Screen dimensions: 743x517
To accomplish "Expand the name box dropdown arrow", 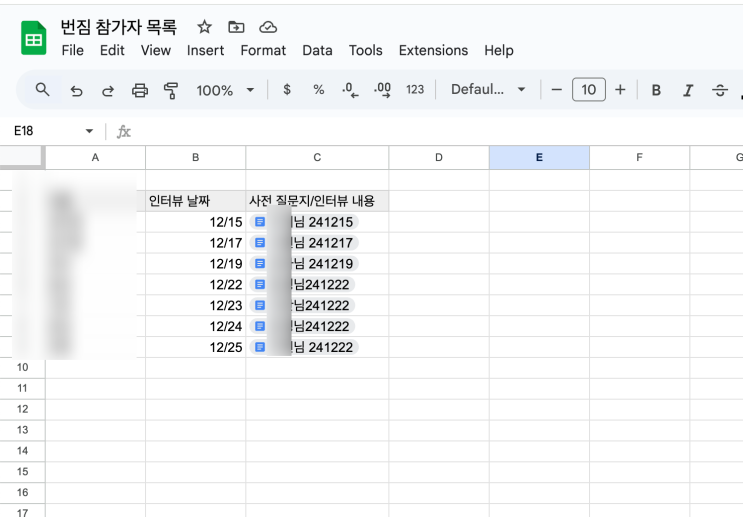I will [x=89, y=131].
